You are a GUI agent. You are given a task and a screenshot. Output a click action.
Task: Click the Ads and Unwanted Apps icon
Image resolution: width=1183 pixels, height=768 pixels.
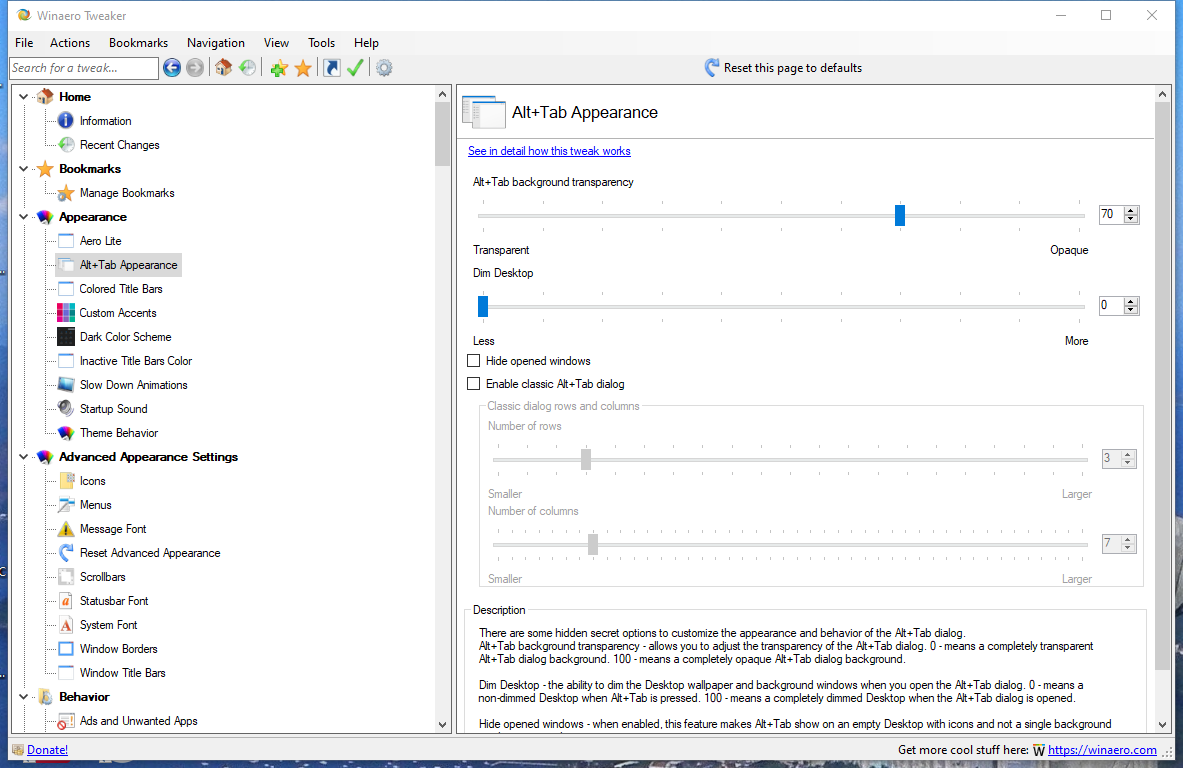coord(66,721)
